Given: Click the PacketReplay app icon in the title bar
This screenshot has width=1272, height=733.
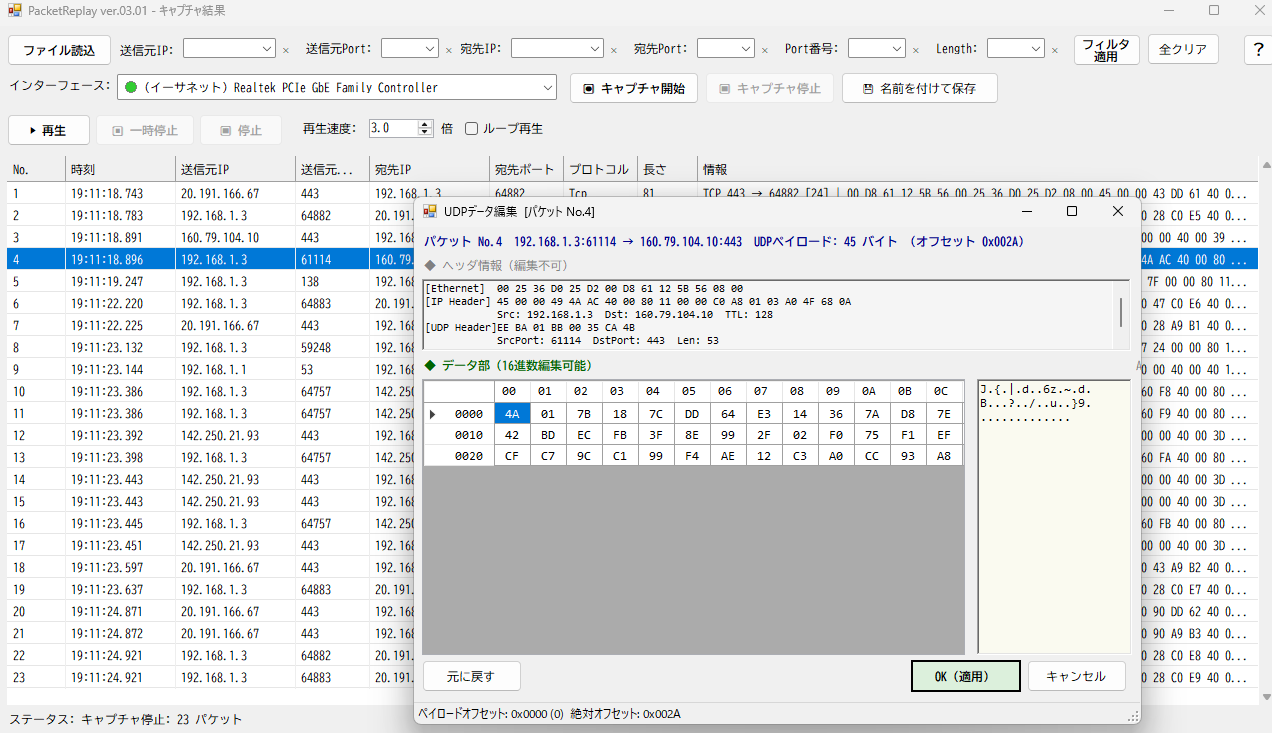Looking at the screenshot, I should (14, 10).
